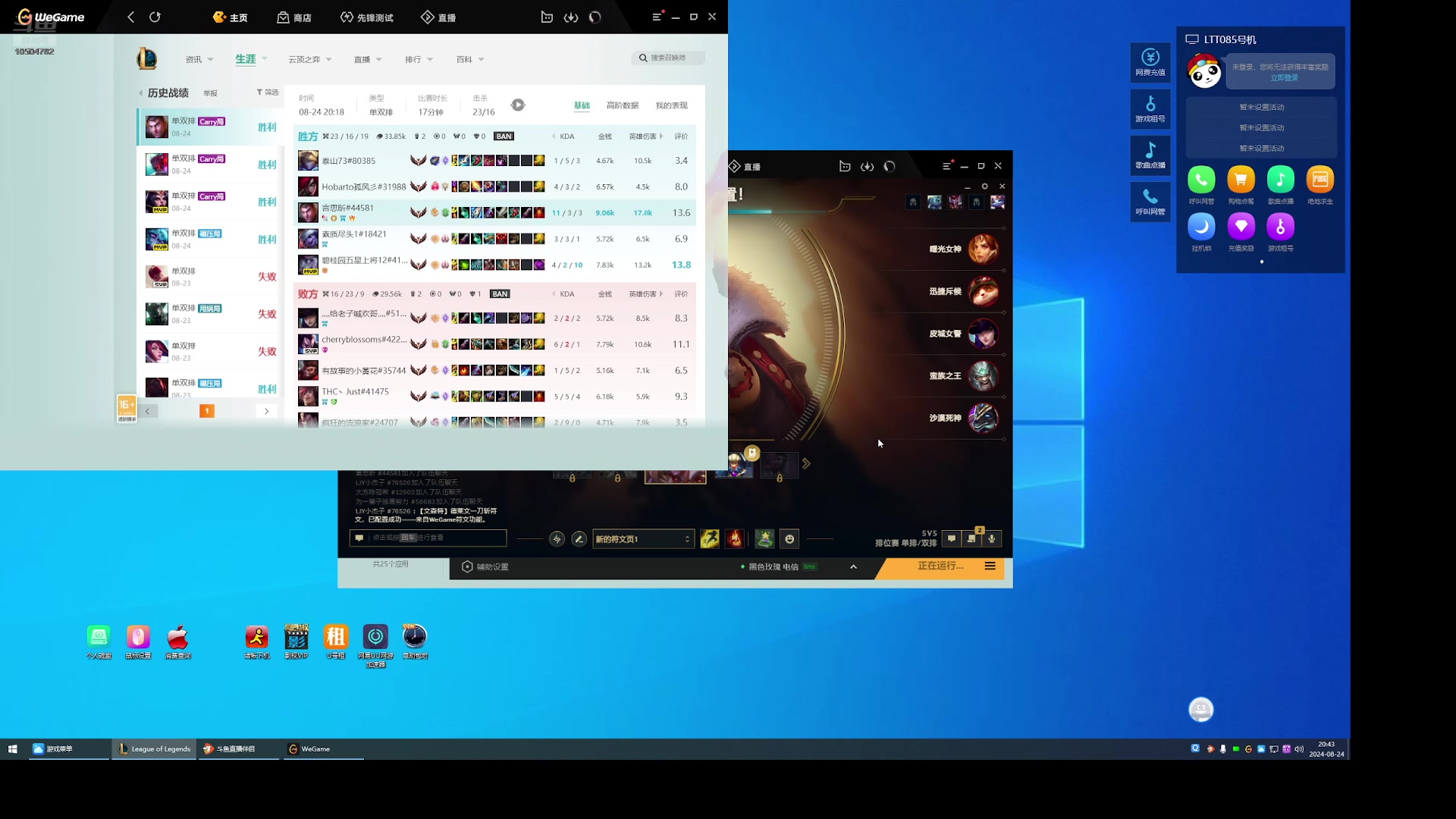The image size is (1456, 819).
Task: Click the 举报 report link
Action: 210,93
